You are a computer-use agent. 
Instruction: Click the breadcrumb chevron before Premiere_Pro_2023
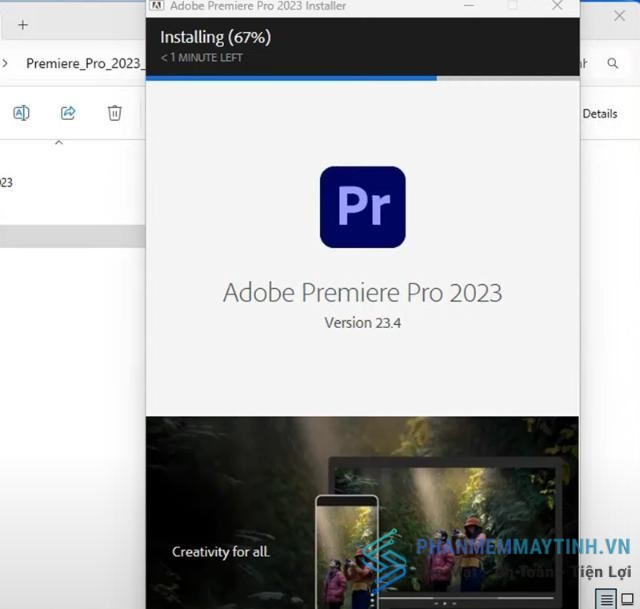point(5,63)
